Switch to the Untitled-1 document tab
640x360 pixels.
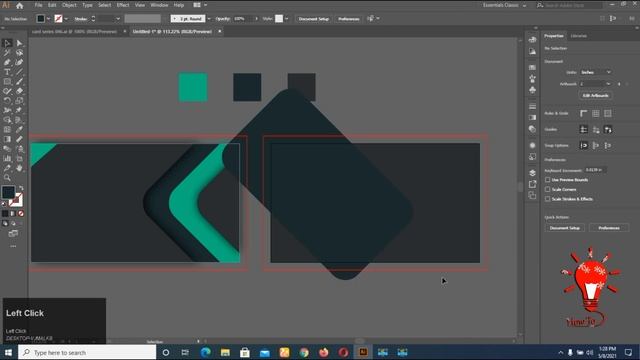[172, 31]
